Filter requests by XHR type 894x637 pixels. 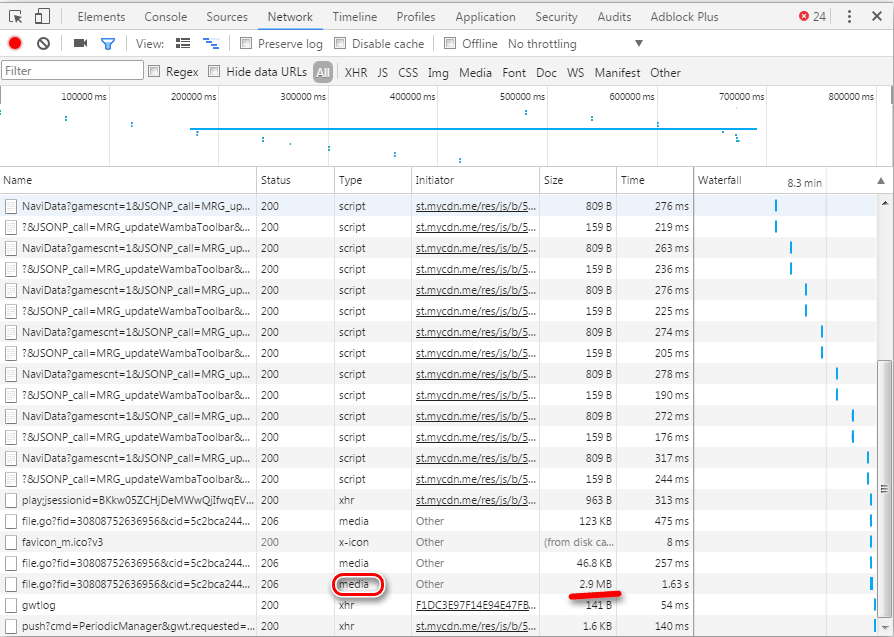[356, 72]
